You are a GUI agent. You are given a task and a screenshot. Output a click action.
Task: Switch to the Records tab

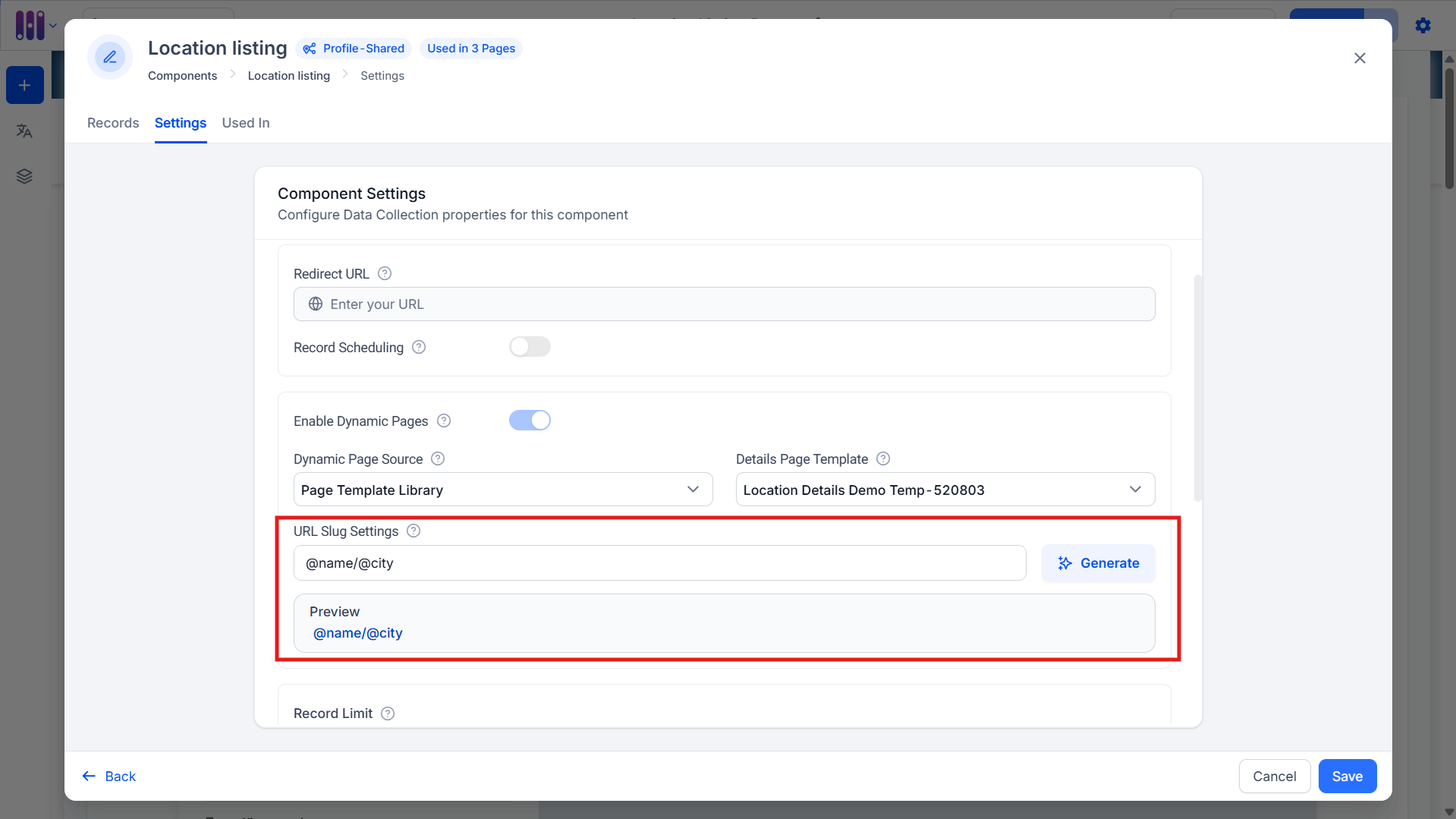[113, 123]
